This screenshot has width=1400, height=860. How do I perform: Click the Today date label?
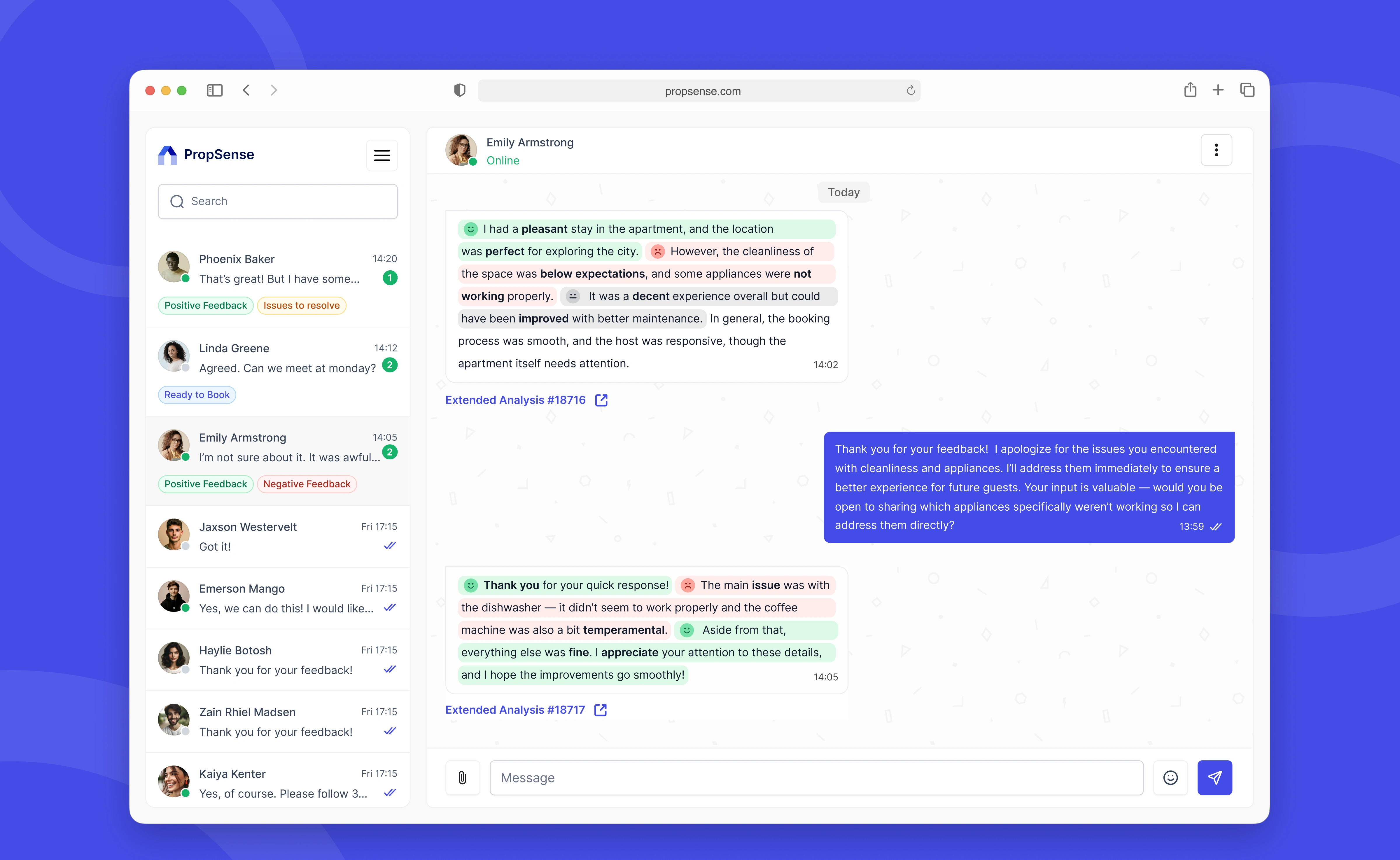(843, 192)
